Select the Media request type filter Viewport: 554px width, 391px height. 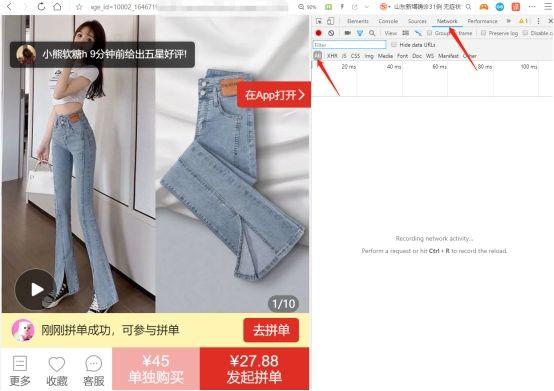[x=385, y=56]
